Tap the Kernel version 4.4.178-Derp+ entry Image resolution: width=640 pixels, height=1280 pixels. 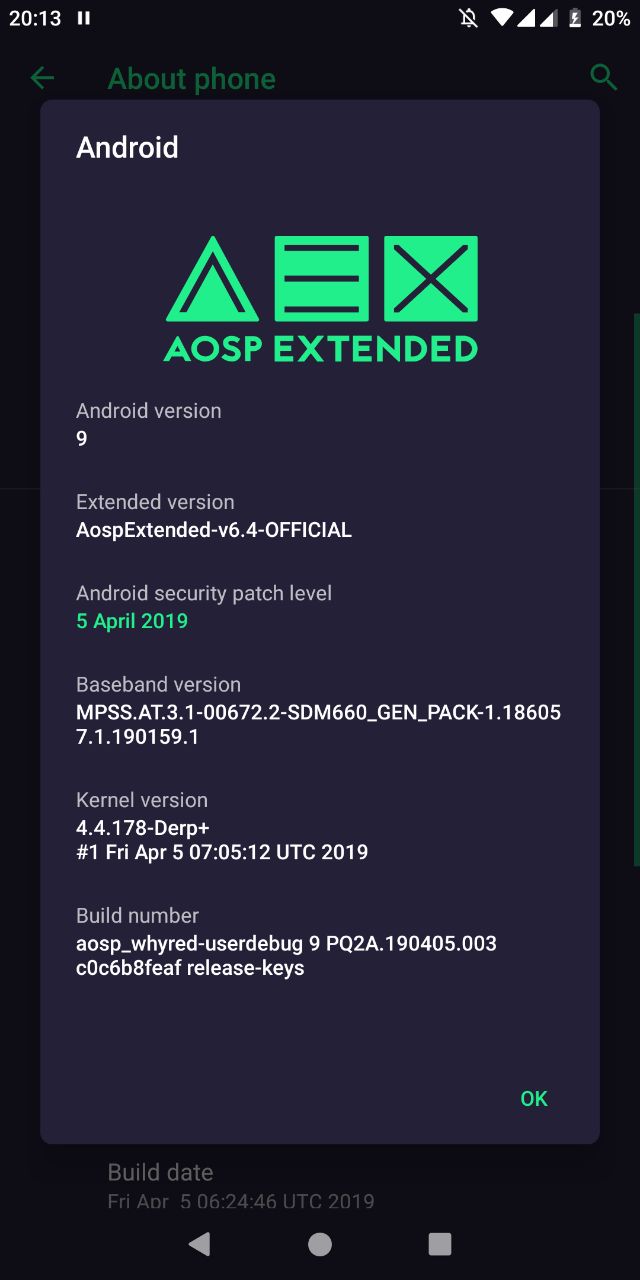click(x=320, y=826)
